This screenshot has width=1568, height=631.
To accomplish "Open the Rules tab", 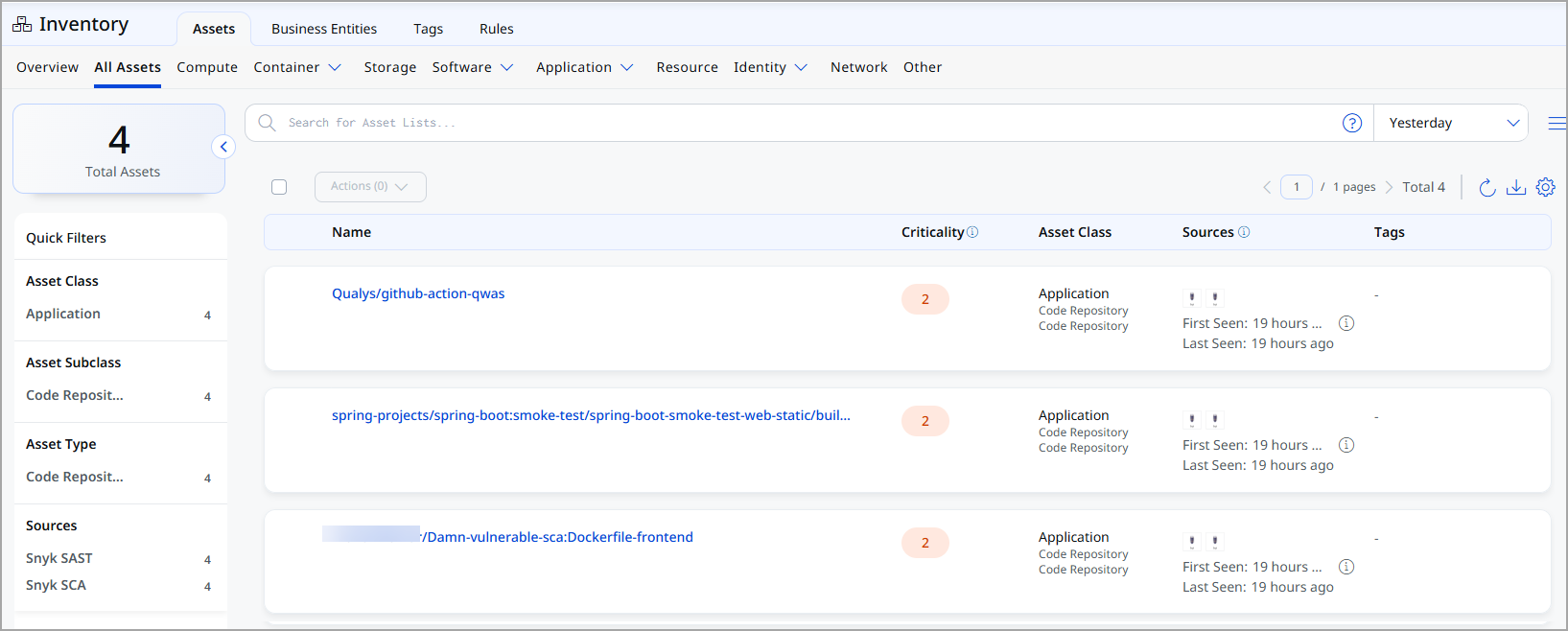I will click(x=496, y=29).
